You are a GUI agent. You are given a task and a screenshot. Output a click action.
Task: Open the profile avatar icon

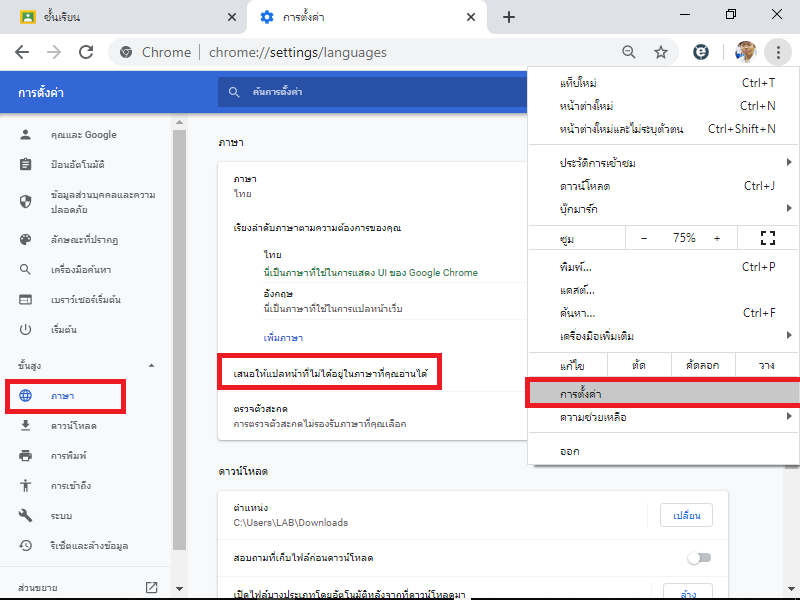point(745,52)
